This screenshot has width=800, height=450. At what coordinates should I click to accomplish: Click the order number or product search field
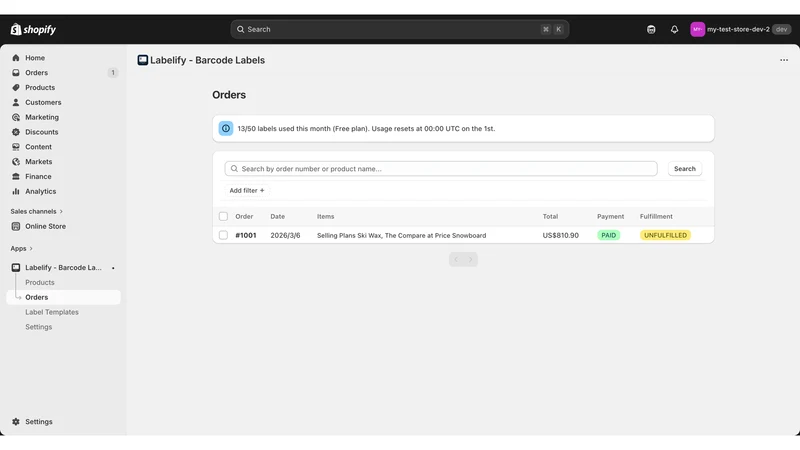(x=441, y=169)
